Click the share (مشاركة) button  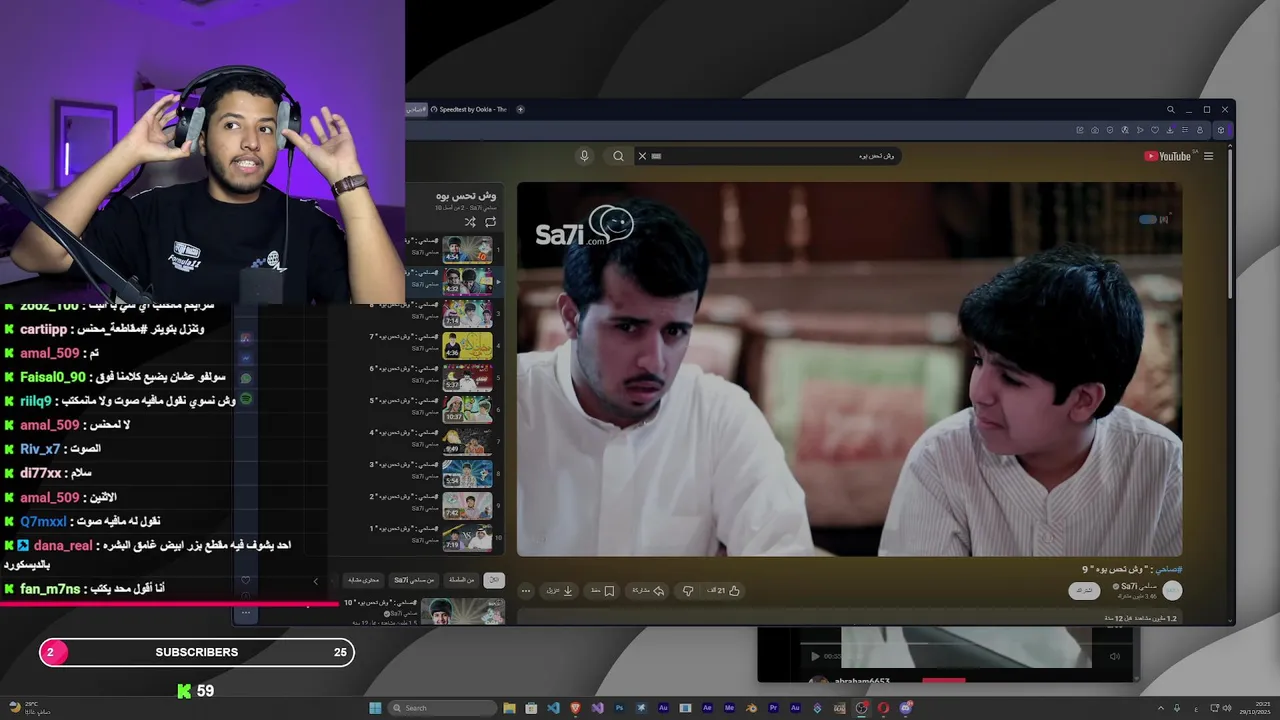[648, 591]
